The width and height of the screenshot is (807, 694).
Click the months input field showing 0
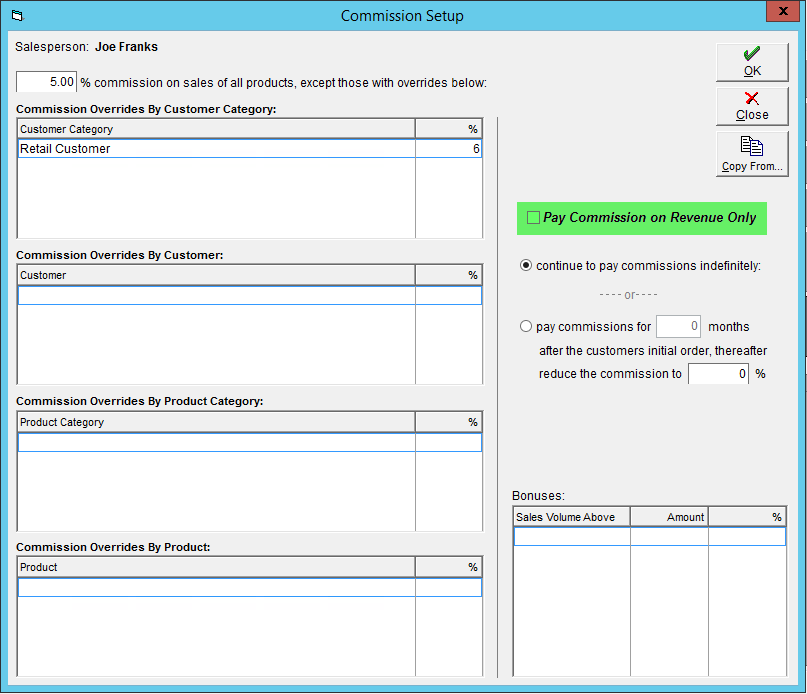click(x=678, y=326)
